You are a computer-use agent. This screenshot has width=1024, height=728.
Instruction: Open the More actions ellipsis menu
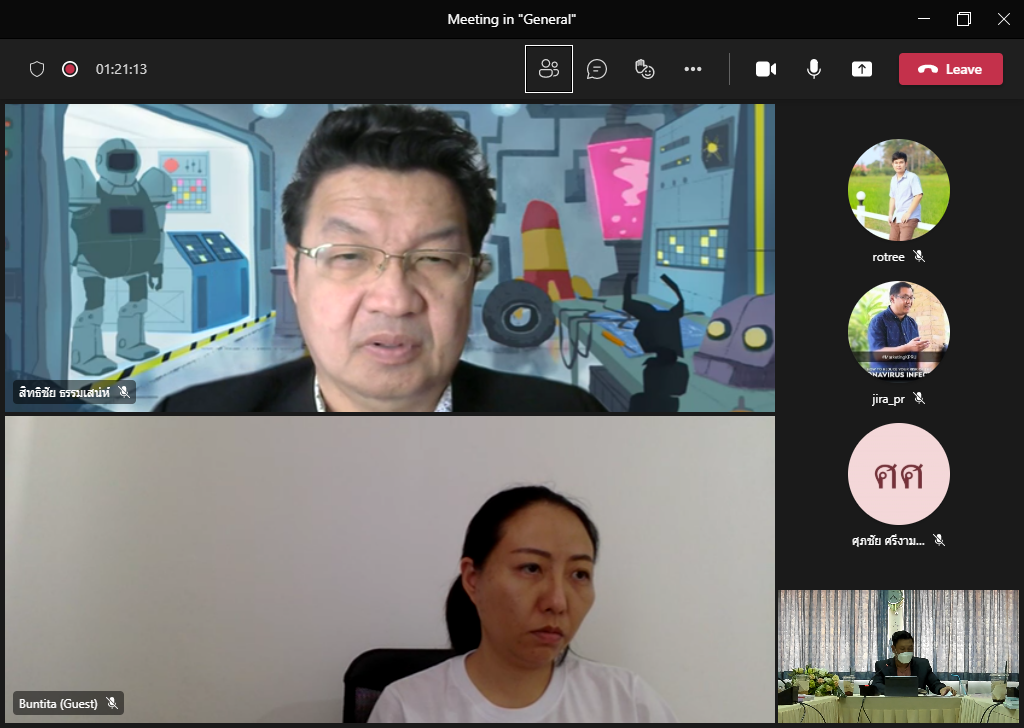tap(693, 69)
